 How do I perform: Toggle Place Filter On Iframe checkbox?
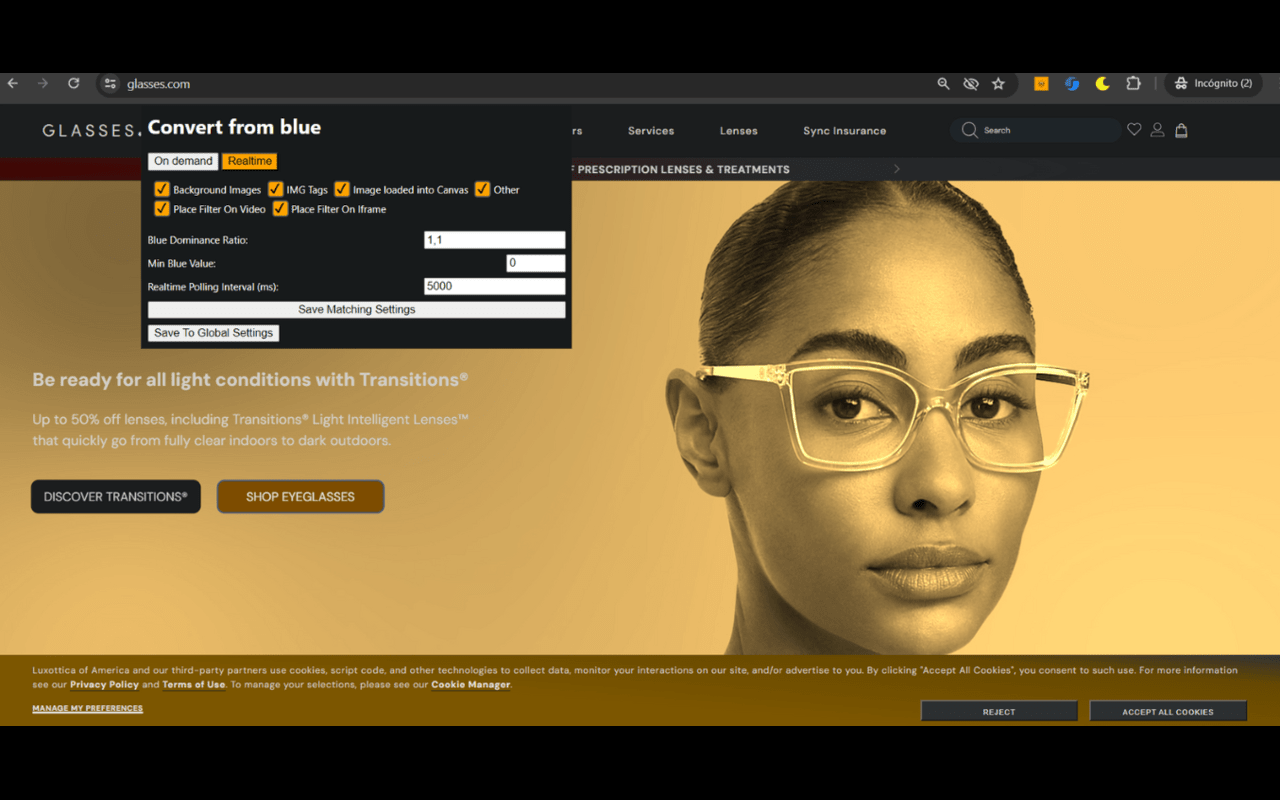point(280,209)
